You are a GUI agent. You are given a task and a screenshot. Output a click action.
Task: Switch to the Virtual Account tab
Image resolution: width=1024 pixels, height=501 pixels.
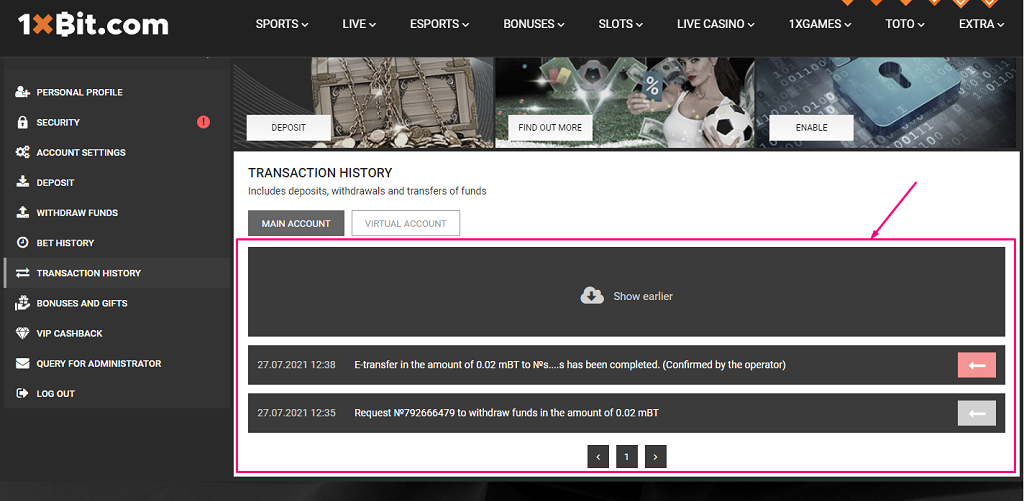(x=405, y=223)
